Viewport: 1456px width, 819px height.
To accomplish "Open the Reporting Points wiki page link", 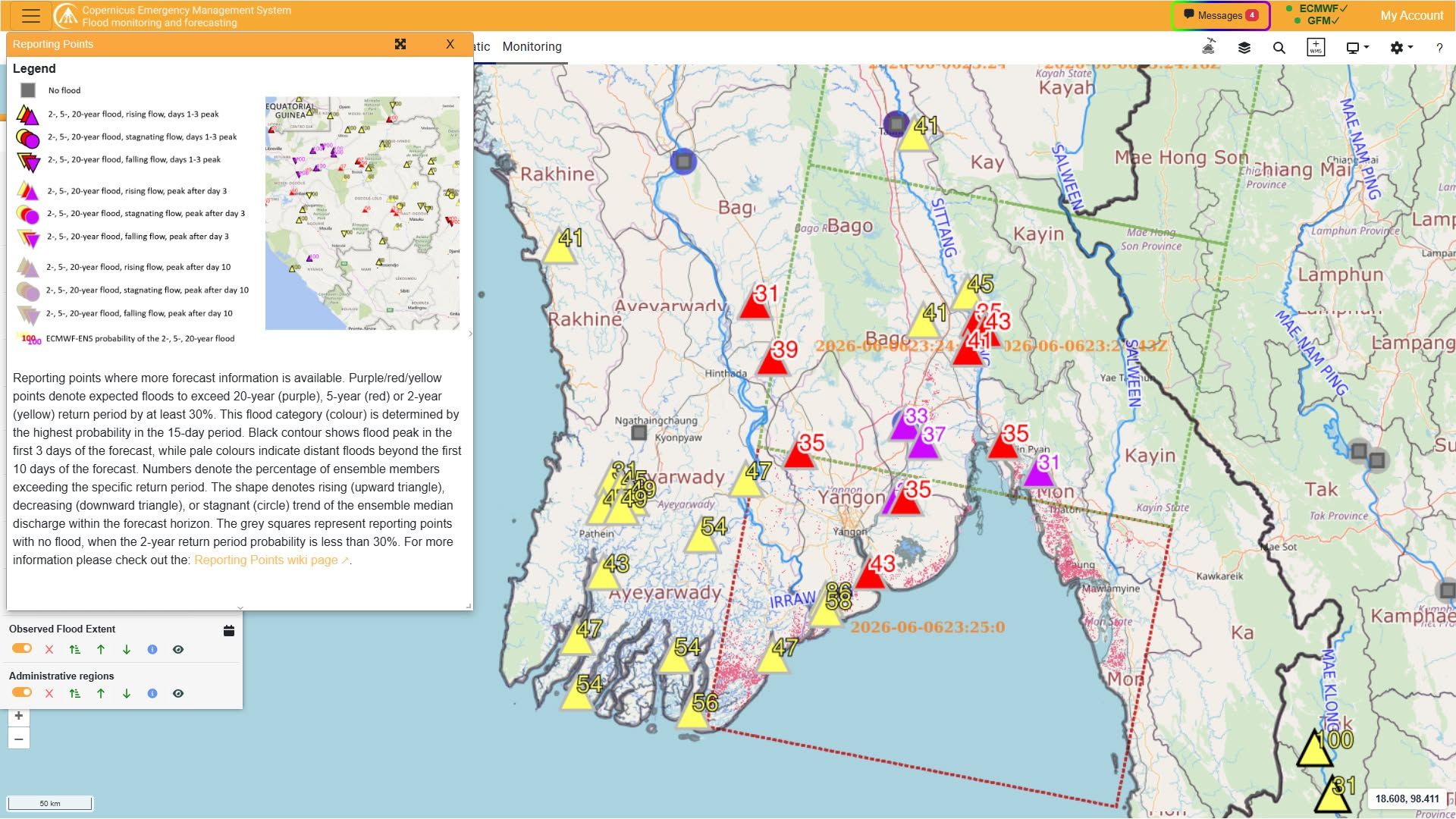I will (x=271, y=560).
